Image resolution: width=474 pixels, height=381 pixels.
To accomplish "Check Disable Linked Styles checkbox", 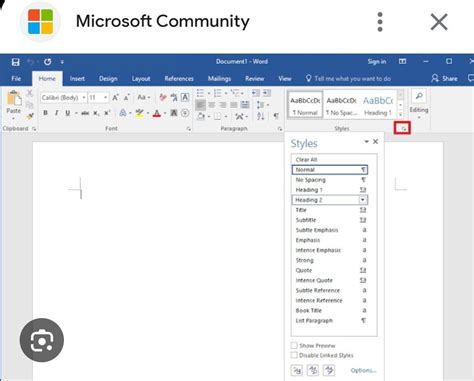I will pyautogui.click(x=294, y=355).
